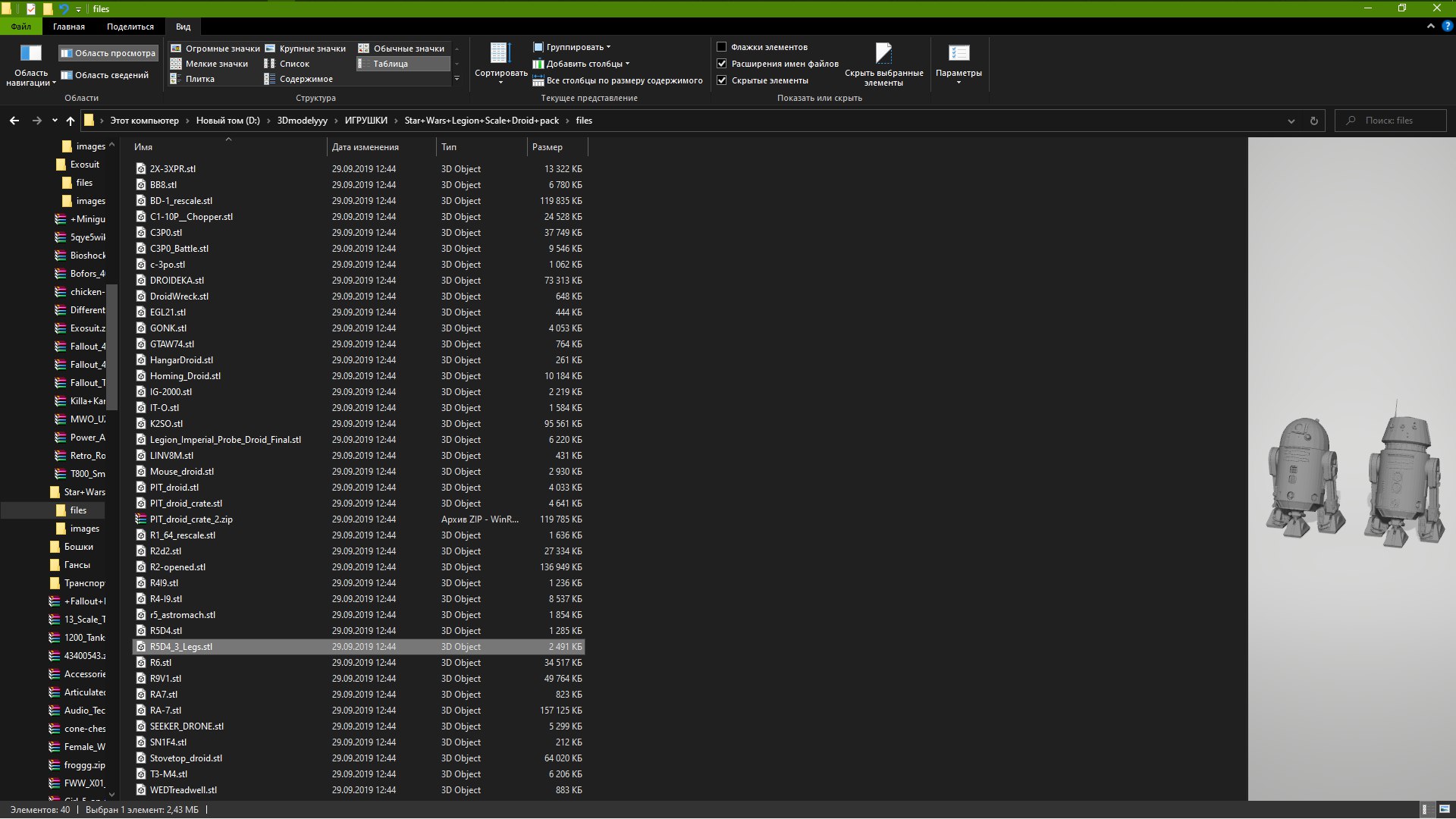The image size is (1456, 819).
Task: Select file GONK.stl
Action: pyautogui.click(x=359, y=328)
